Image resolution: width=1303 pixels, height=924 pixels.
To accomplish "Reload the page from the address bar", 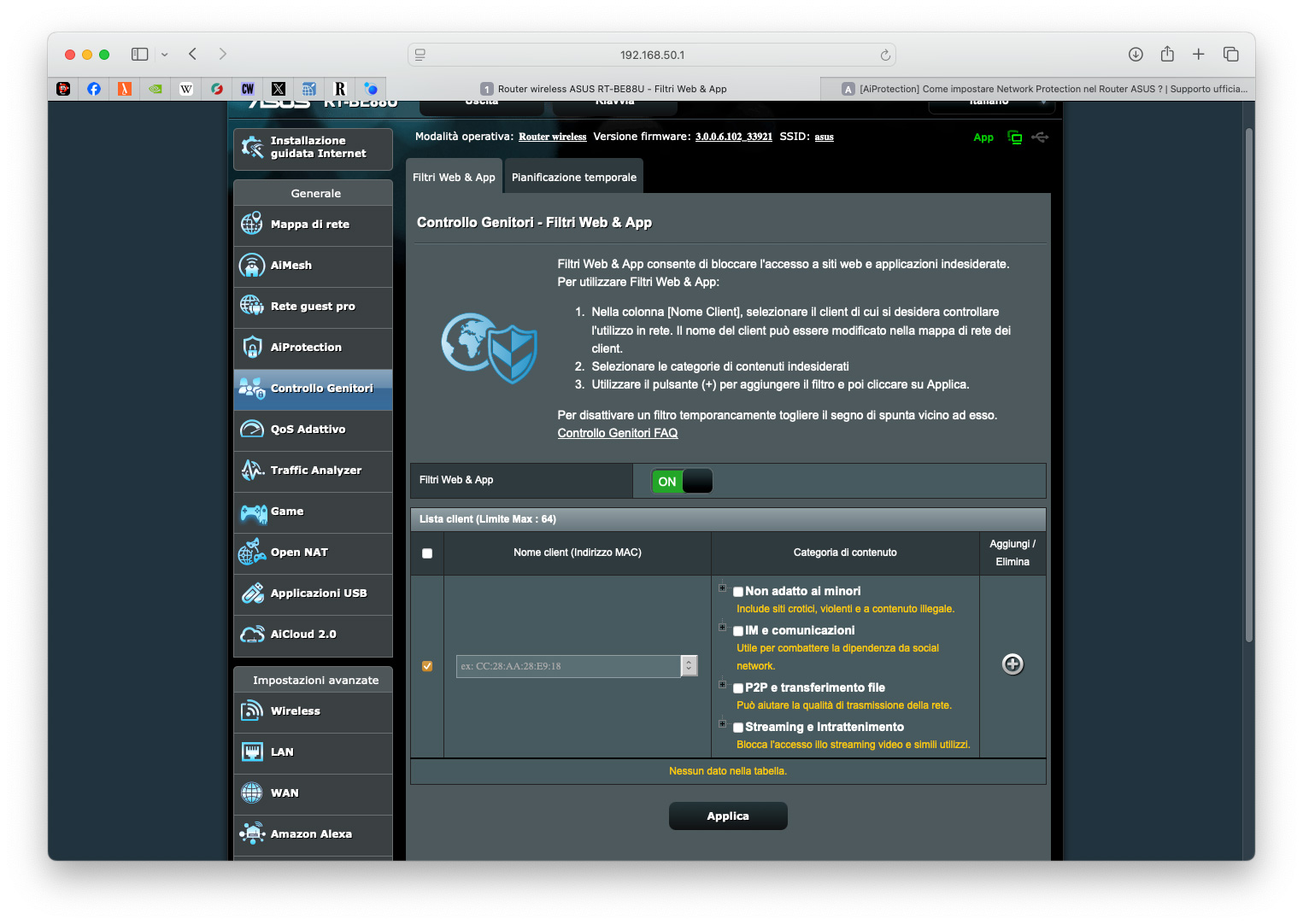I will [x=885, y=55].
